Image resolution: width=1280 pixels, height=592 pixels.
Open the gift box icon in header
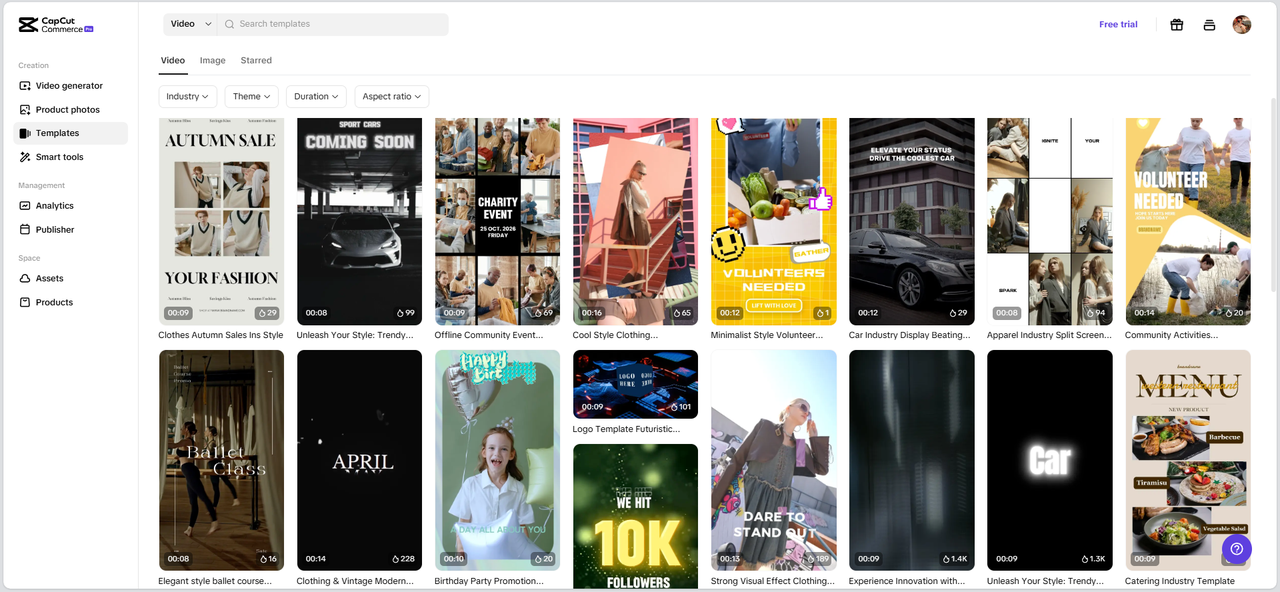click(1176, 25)
